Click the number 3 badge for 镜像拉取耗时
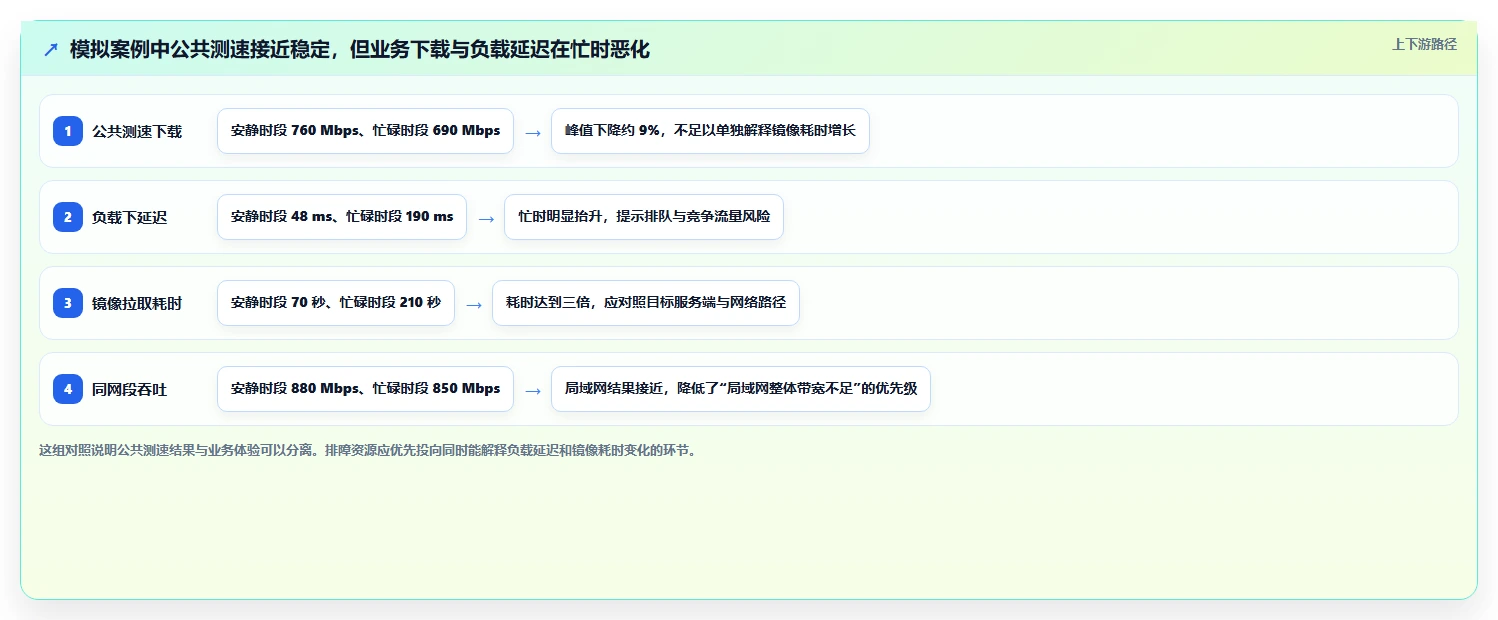The width and height of the screenshot is (1498, 620). 68,303
